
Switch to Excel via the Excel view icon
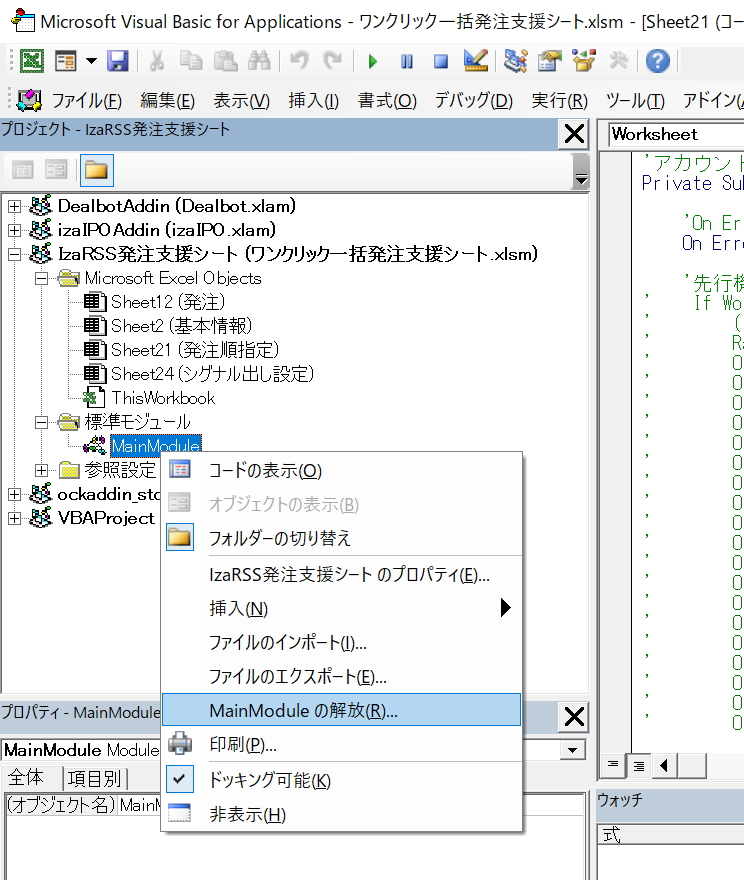pos(31,61)
